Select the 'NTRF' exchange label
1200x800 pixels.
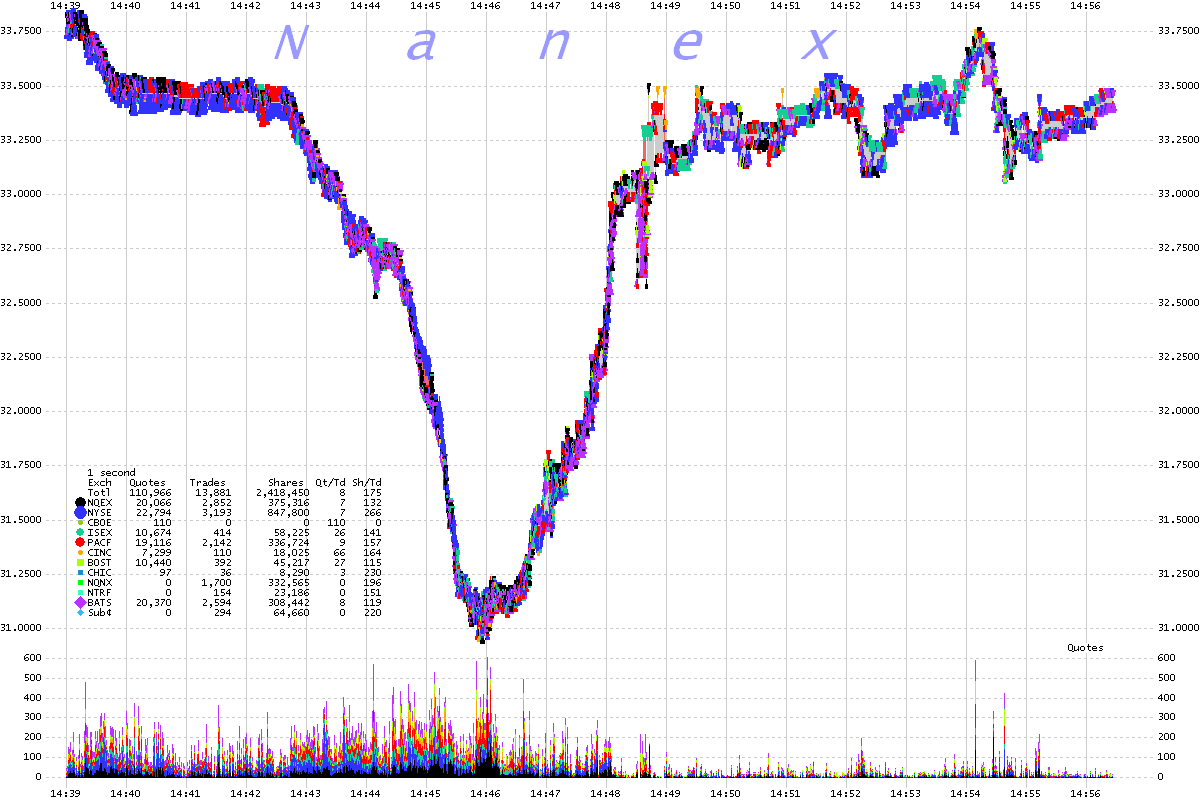click(x=100, y=593)
